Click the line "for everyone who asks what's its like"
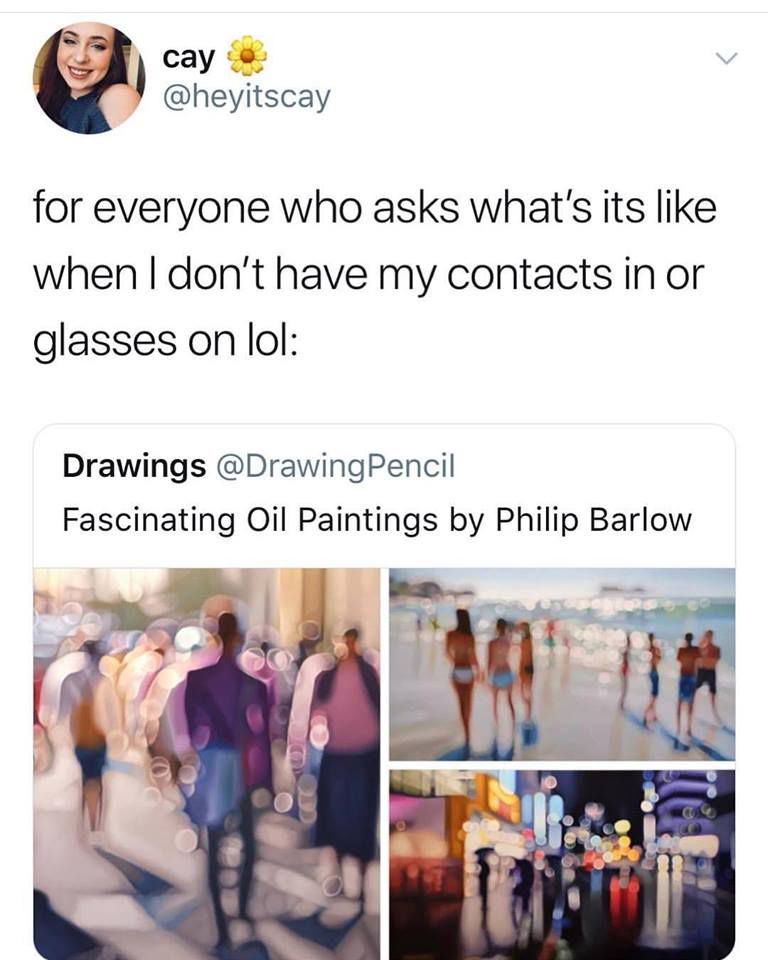 tap(374, 208)
